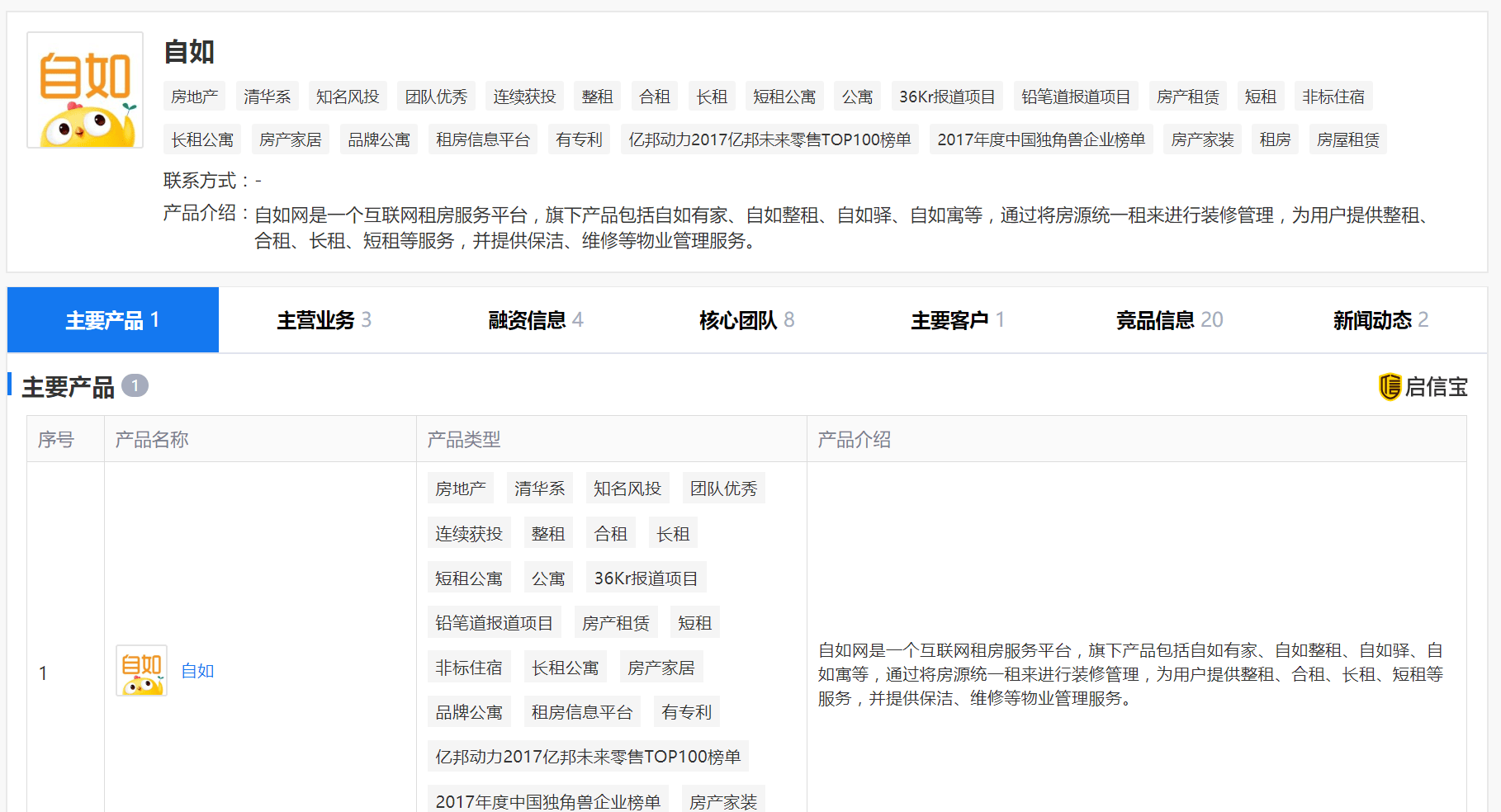
Task: Click the 品牌公寓 tag in the product table
Action: point(469,711)
